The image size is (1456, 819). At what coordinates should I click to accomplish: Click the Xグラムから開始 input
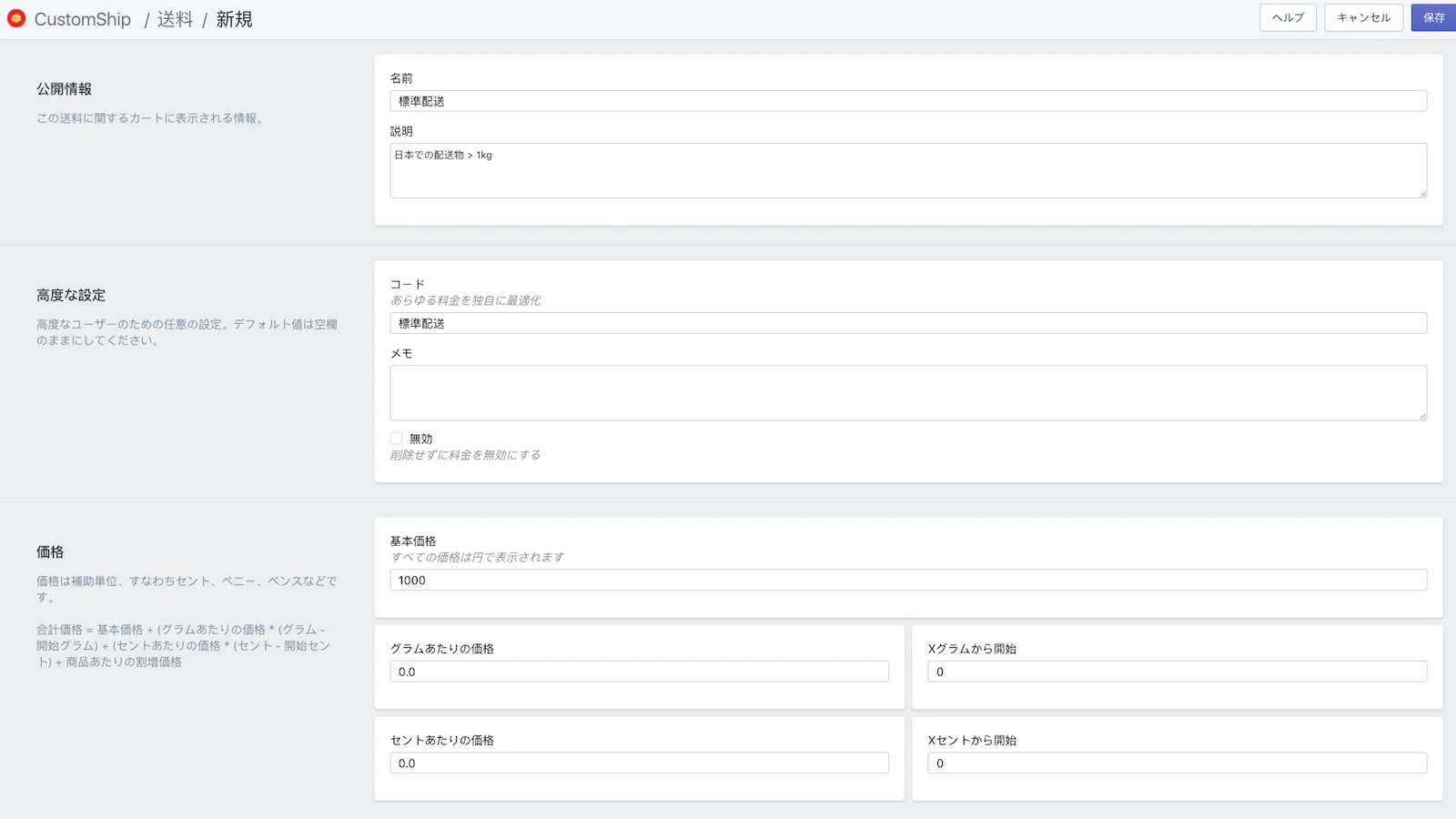click(x=1177, y=672)
